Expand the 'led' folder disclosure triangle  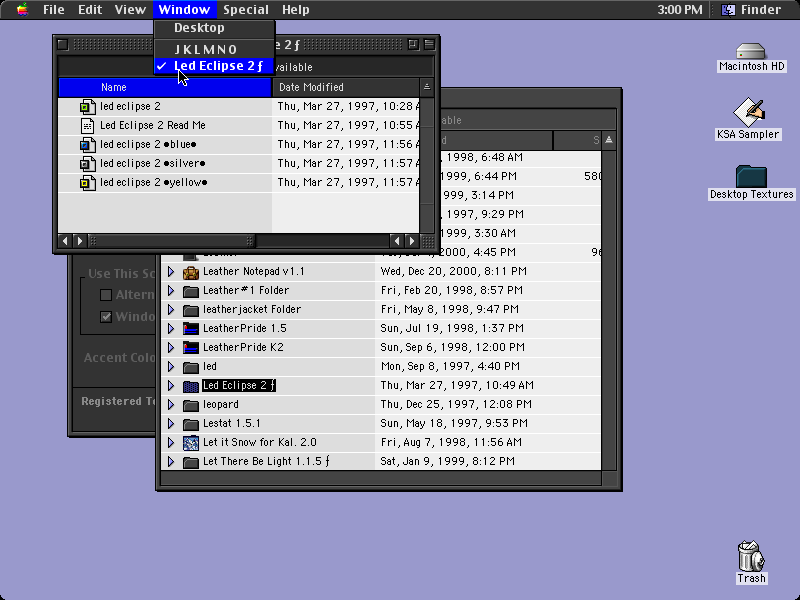(x=171, y=367)
